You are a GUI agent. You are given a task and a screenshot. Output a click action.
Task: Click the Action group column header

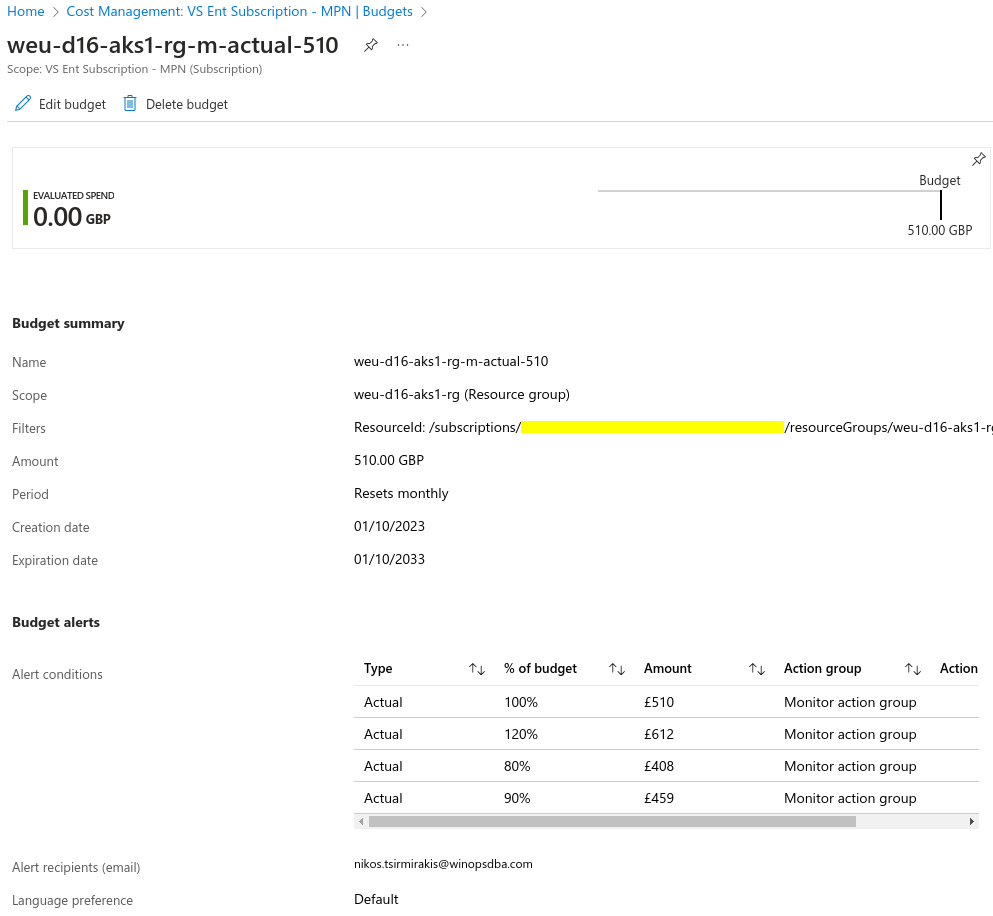pos(822,669)
